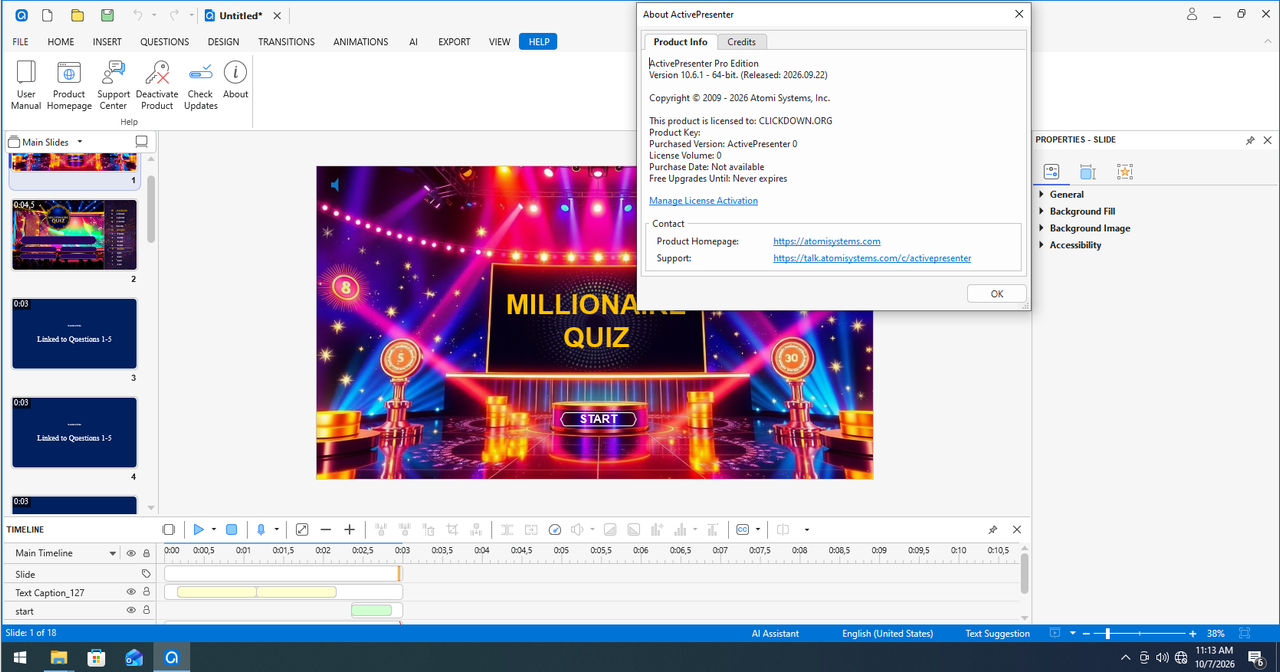Screen dimensions: 1280x672
Task: Open the record narration dropdown arrow
Action: (x=275, y=529)
